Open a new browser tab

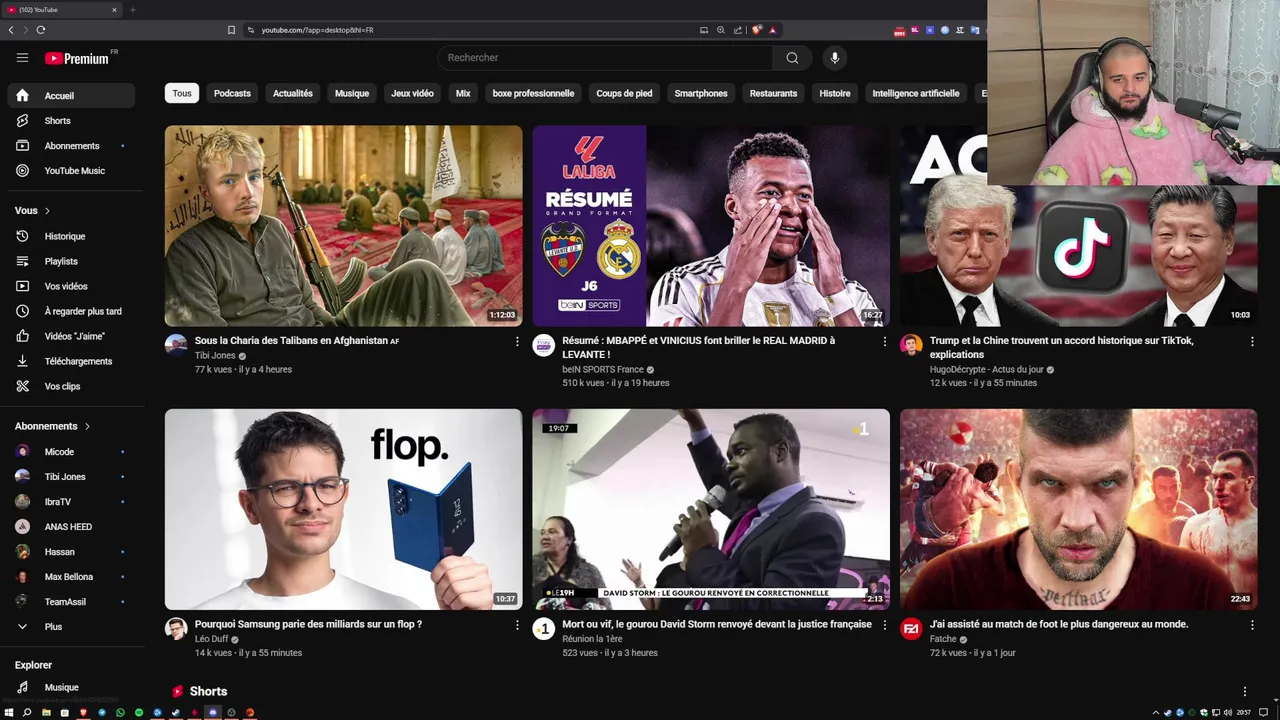(x=132, y=10)
